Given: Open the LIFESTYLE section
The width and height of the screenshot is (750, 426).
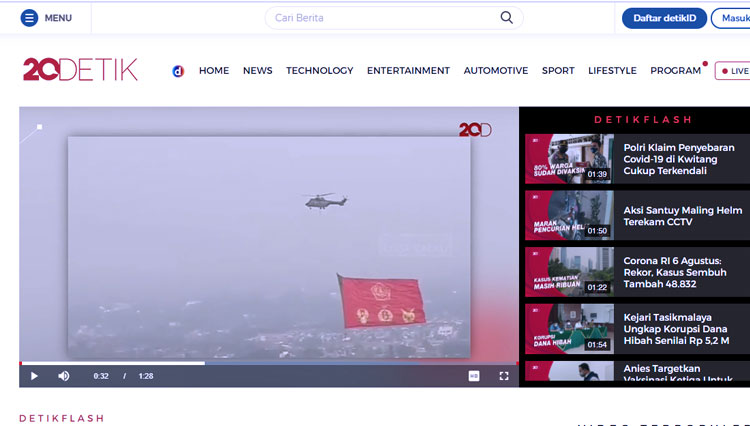Looking at the screenshot, I should coord(612,71).
